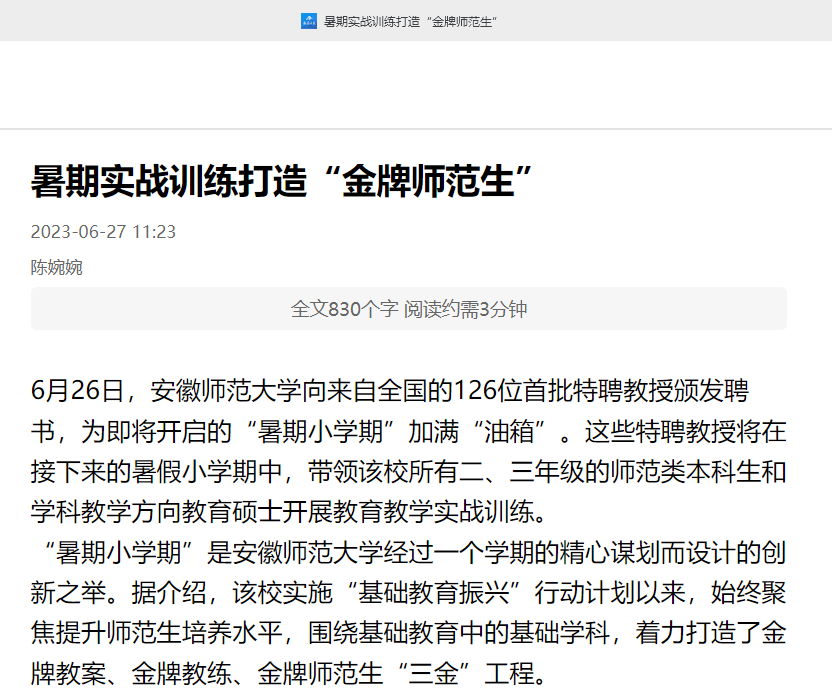
Task: Click the author name 陈婉婉
Action: coord(57,267)
